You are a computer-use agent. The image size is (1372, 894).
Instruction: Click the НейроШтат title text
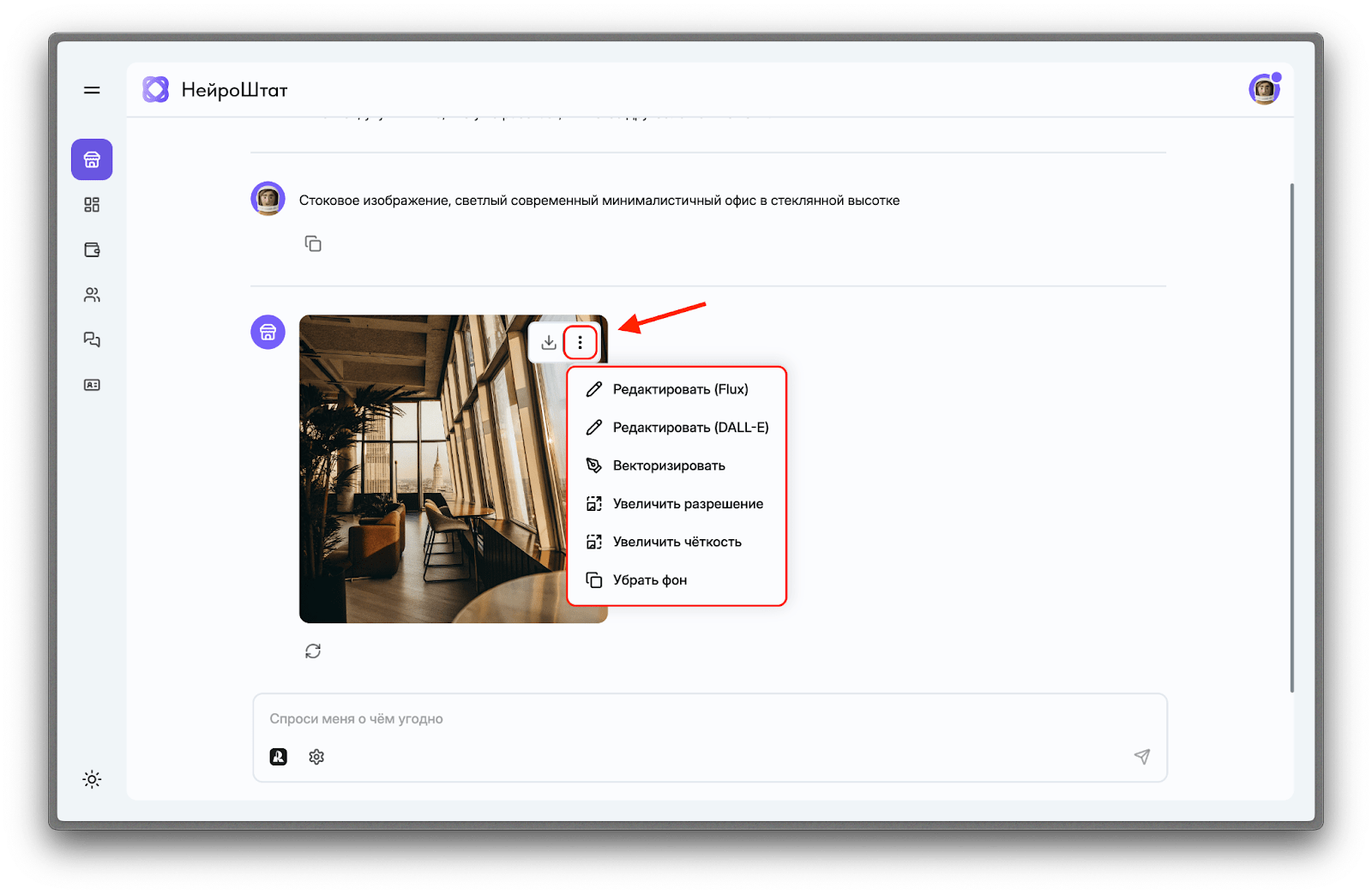coord(234,90)
